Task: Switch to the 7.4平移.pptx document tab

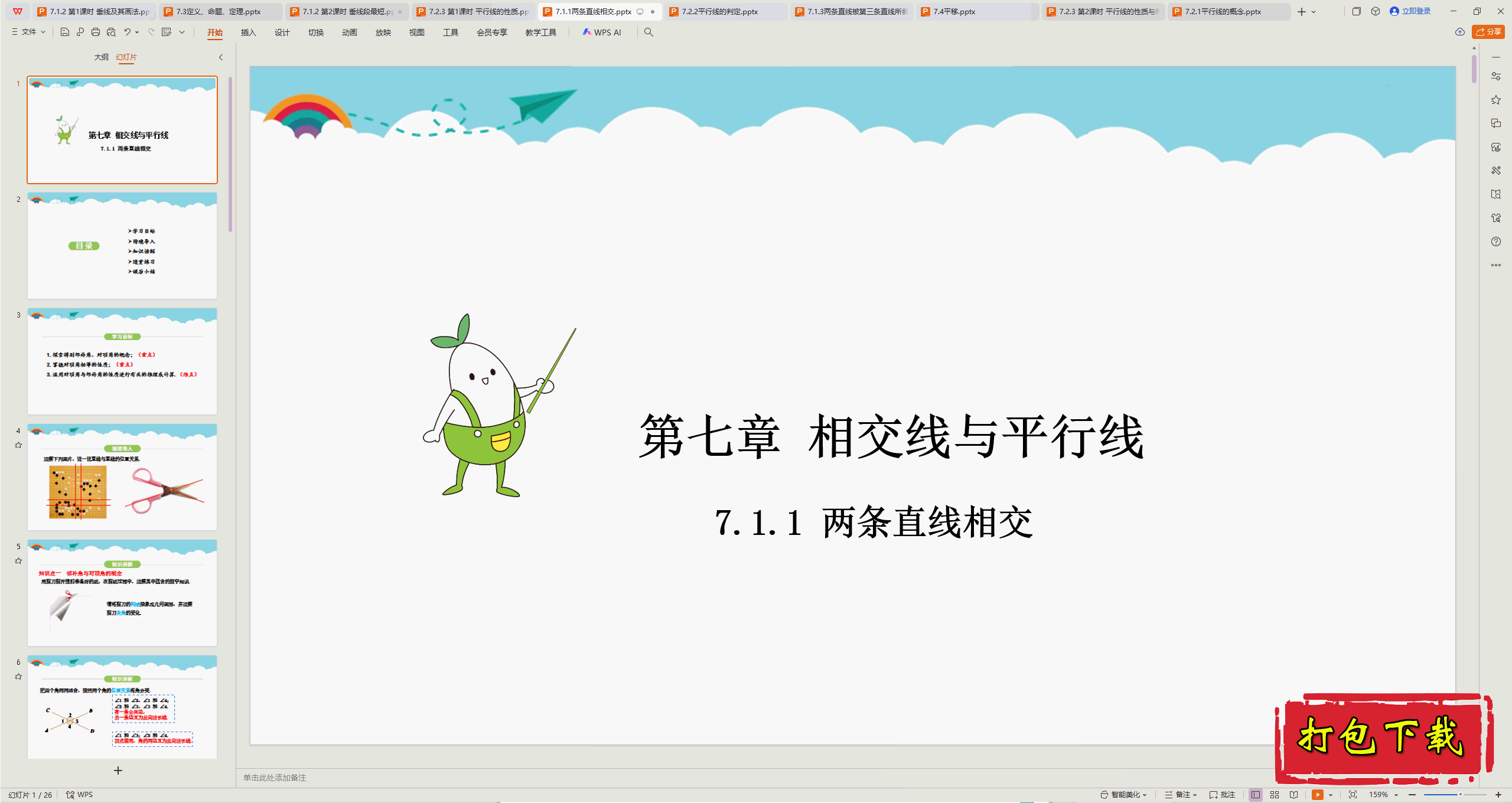Action: click(954, 12)
